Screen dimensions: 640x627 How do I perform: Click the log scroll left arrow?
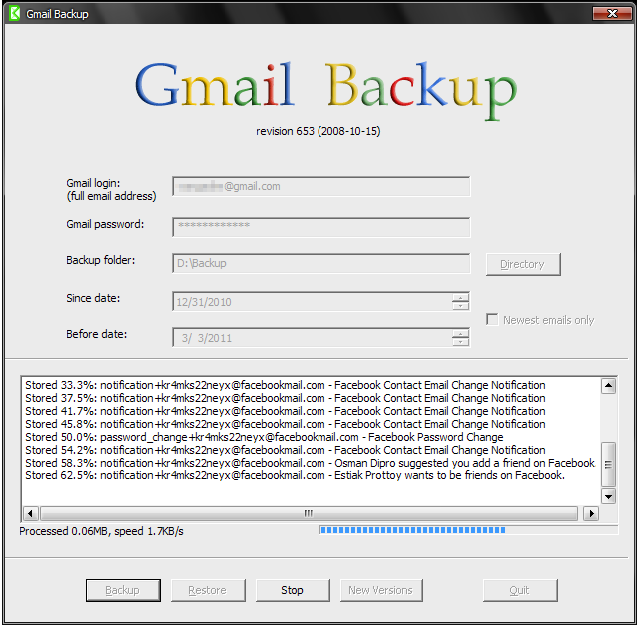tap(31, 513)
